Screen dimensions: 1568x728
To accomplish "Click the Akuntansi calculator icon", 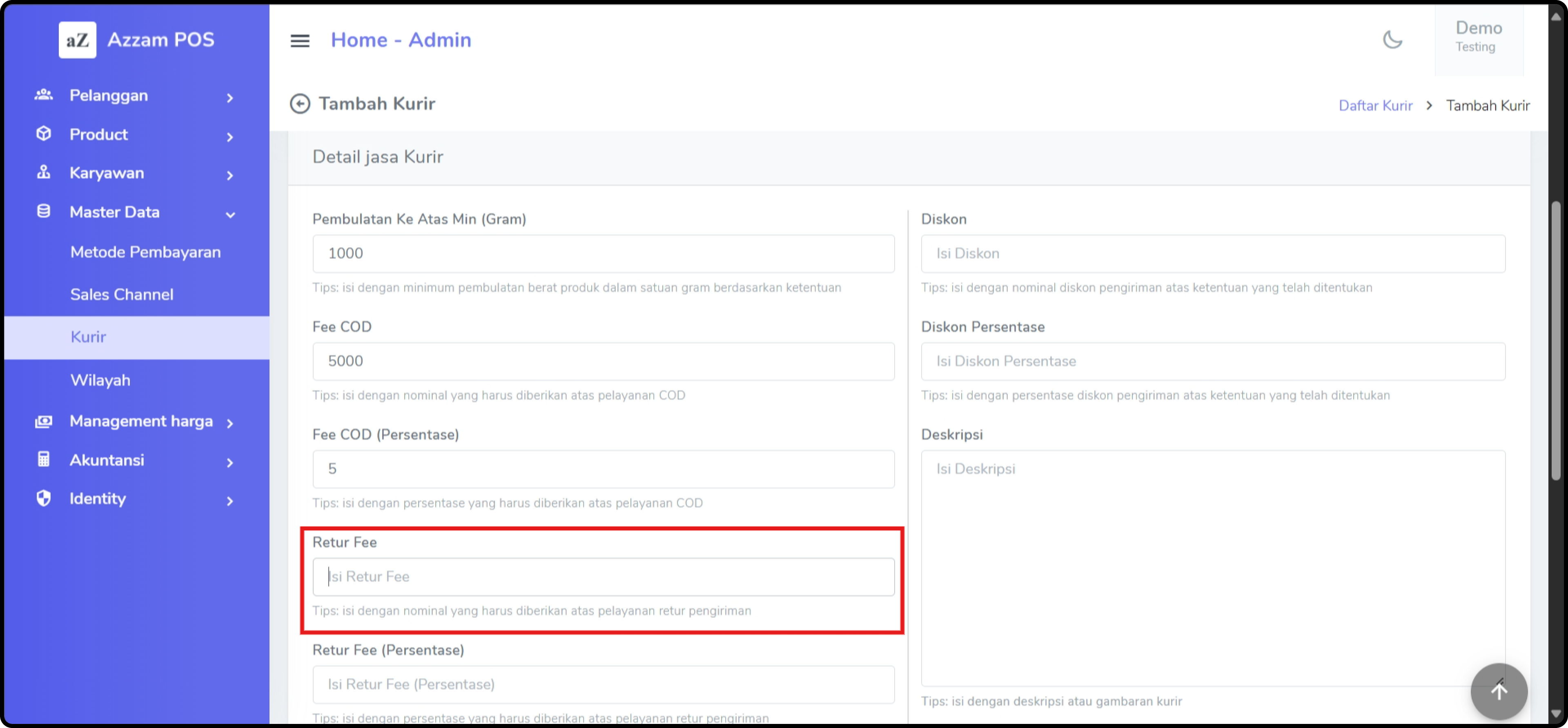I will 44,459.
